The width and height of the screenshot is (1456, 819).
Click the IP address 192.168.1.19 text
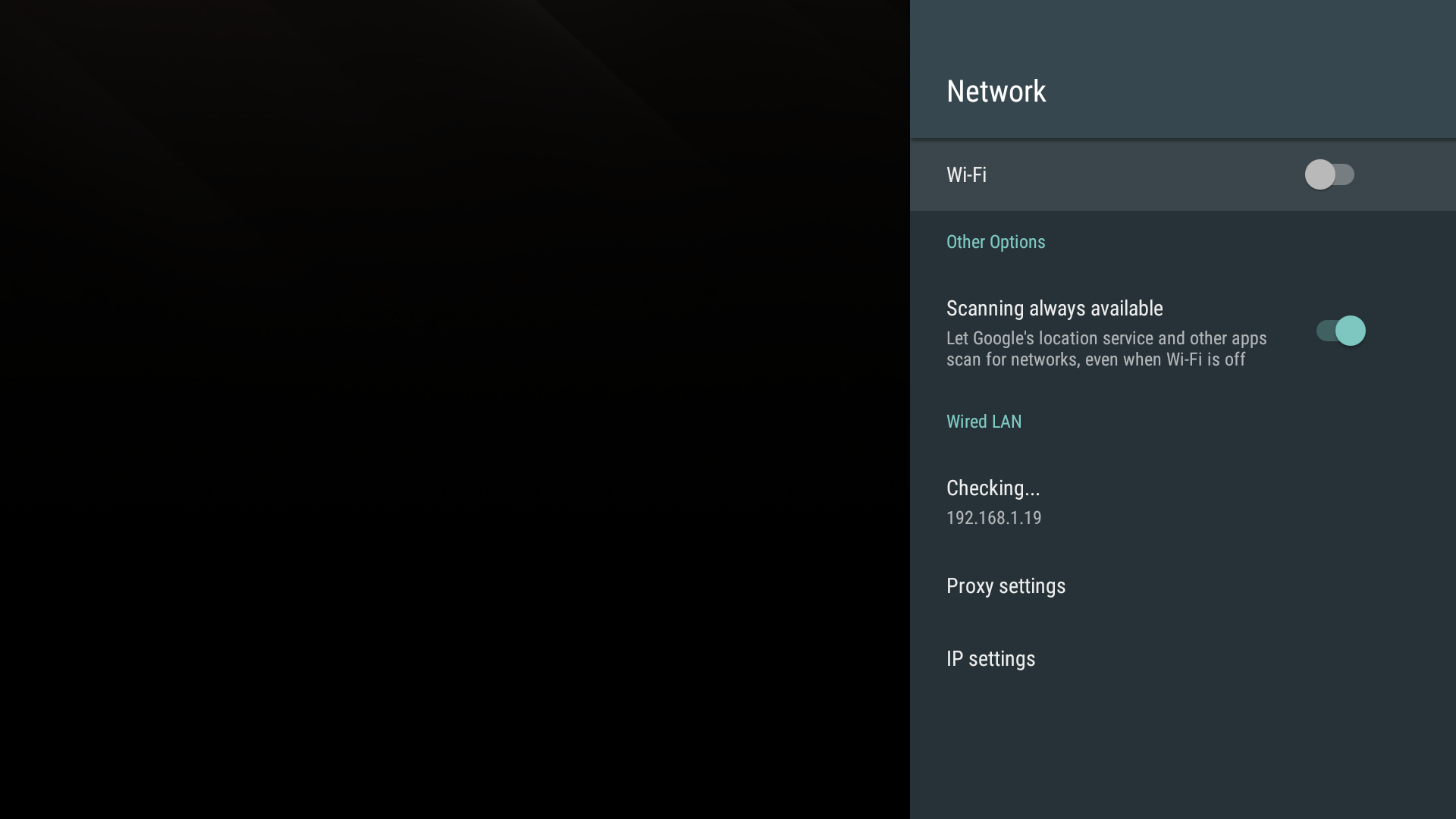994,518
